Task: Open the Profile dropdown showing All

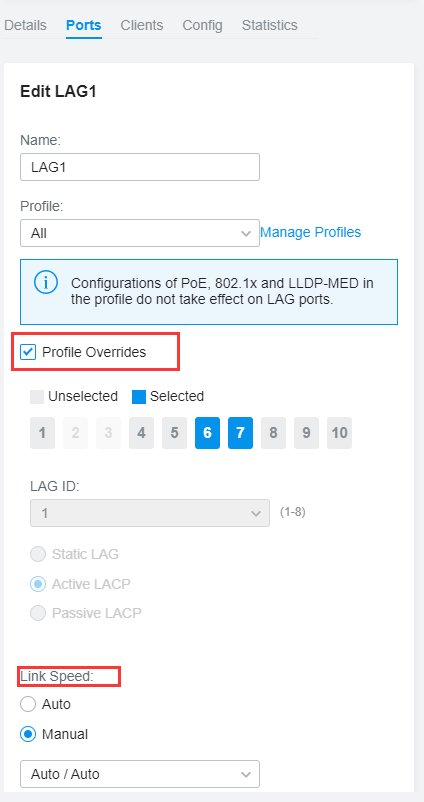Action: point(140,233)
